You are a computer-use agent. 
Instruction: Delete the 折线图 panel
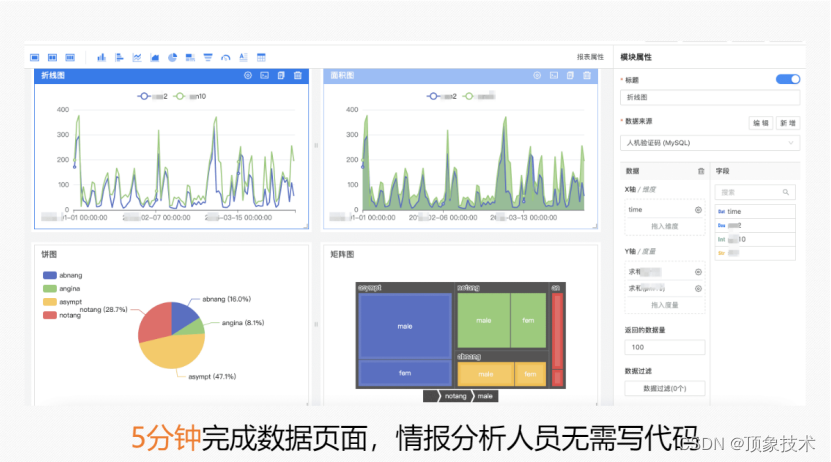point(298,76)
